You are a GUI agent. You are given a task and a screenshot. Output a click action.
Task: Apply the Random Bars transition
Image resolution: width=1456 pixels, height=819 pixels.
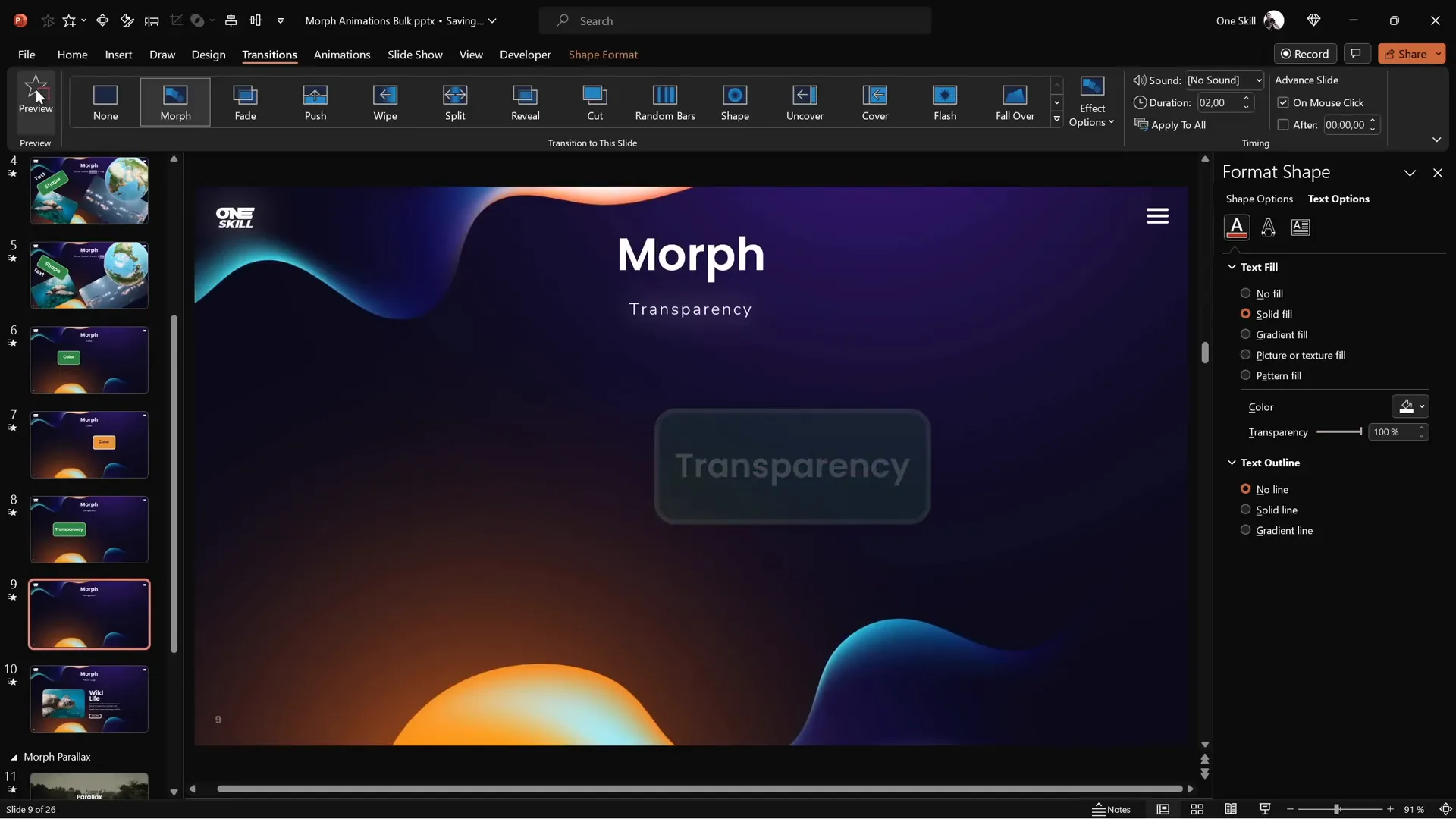coord(665,102)
